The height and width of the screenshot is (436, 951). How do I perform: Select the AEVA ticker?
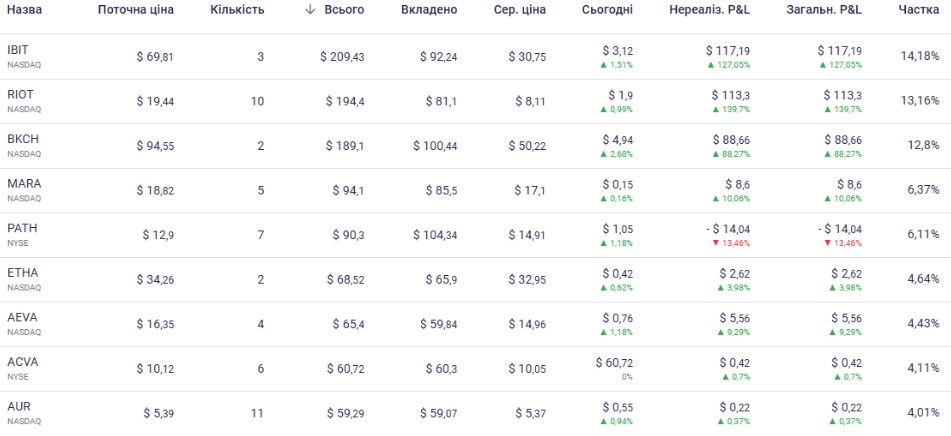[22, 318]
